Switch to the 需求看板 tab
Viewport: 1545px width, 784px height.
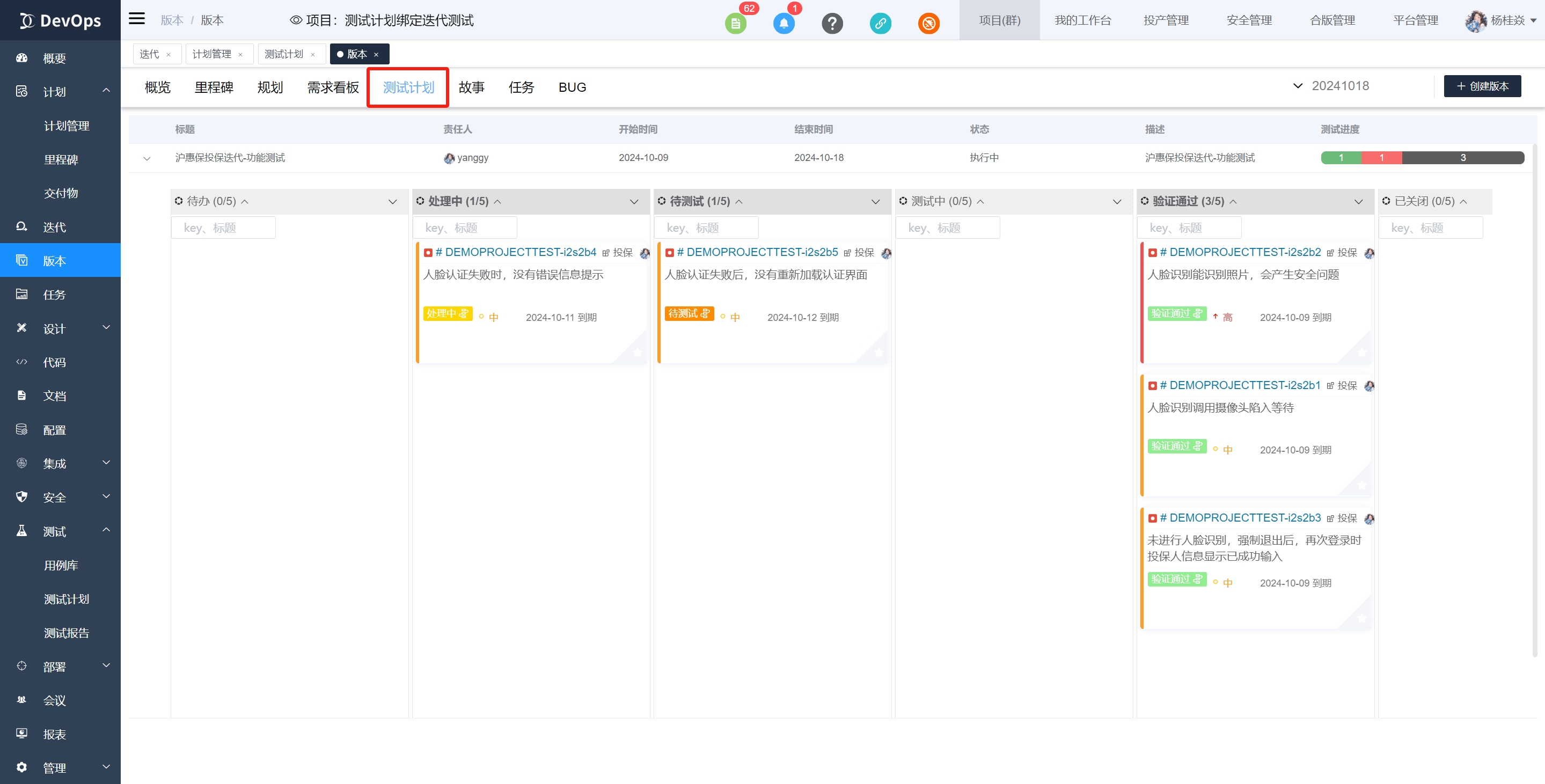tap(333, 87)
